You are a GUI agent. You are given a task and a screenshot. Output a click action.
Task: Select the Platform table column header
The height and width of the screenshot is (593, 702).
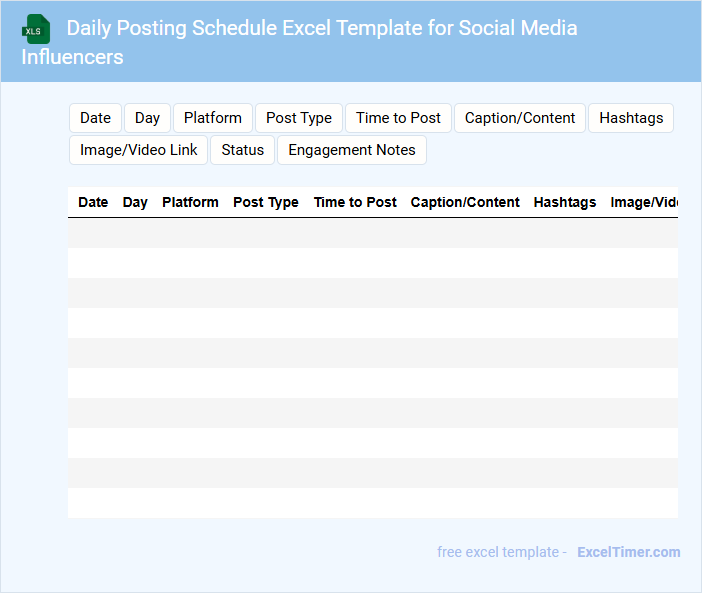click(190, 202)
